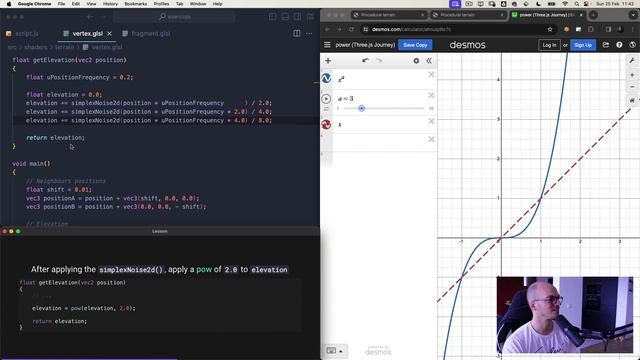Click the return elevation; code line
The image size is (640, 360).
click(x=56, y=138)
